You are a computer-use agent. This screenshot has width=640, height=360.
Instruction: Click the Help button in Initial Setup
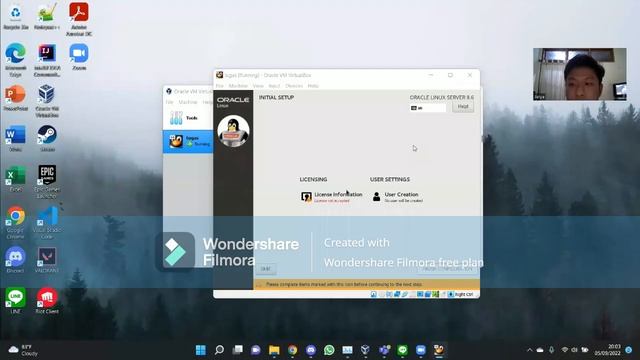coord(463,107)
